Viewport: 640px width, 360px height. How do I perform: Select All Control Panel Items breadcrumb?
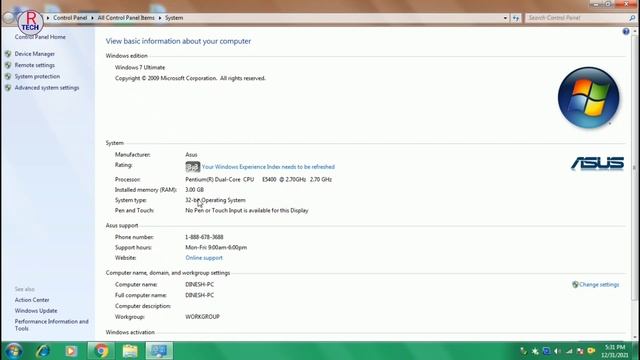point(126,18)
